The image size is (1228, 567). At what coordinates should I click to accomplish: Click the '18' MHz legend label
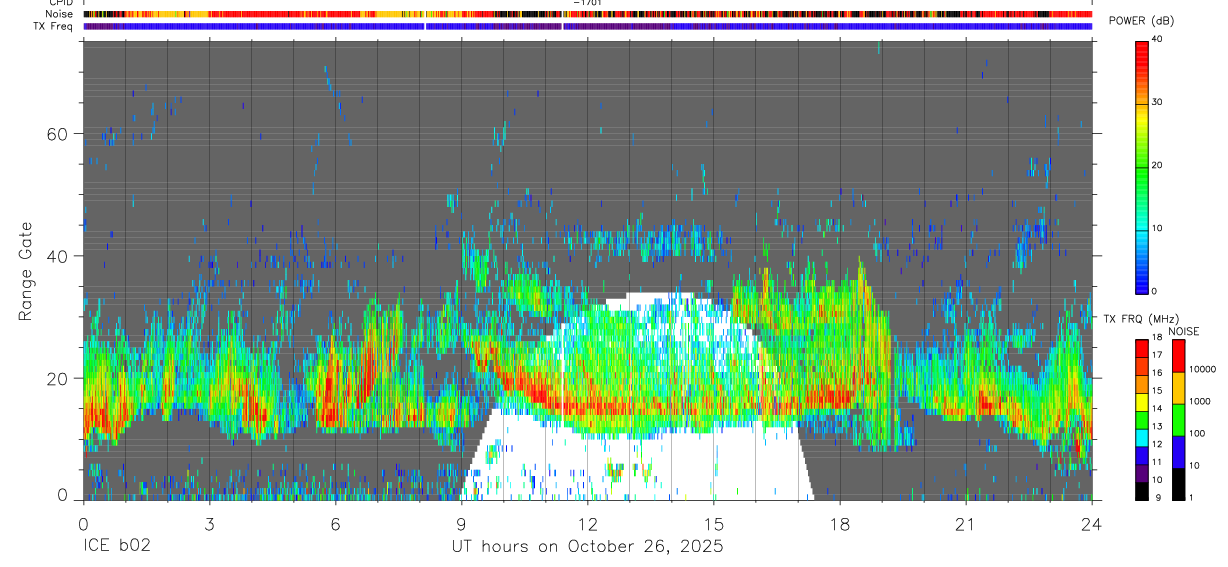pyautogui.click(x=1157, y=338)
